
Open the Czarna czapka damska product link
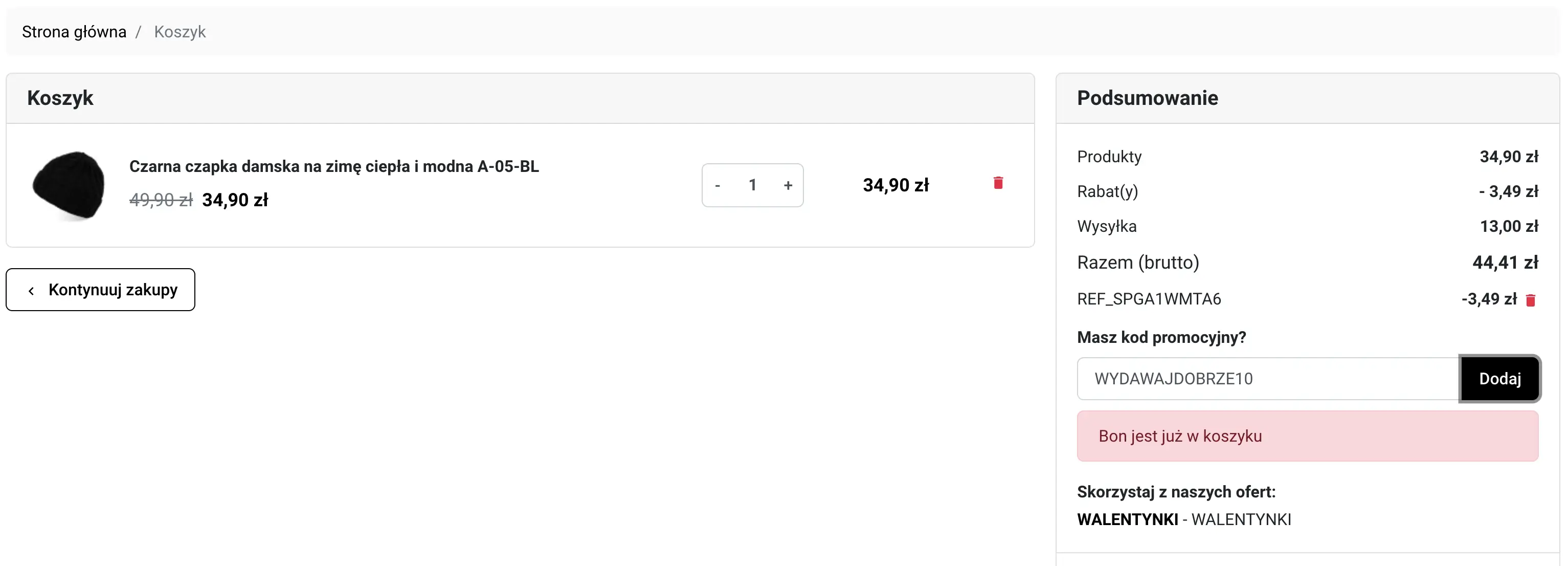(333, 166)
